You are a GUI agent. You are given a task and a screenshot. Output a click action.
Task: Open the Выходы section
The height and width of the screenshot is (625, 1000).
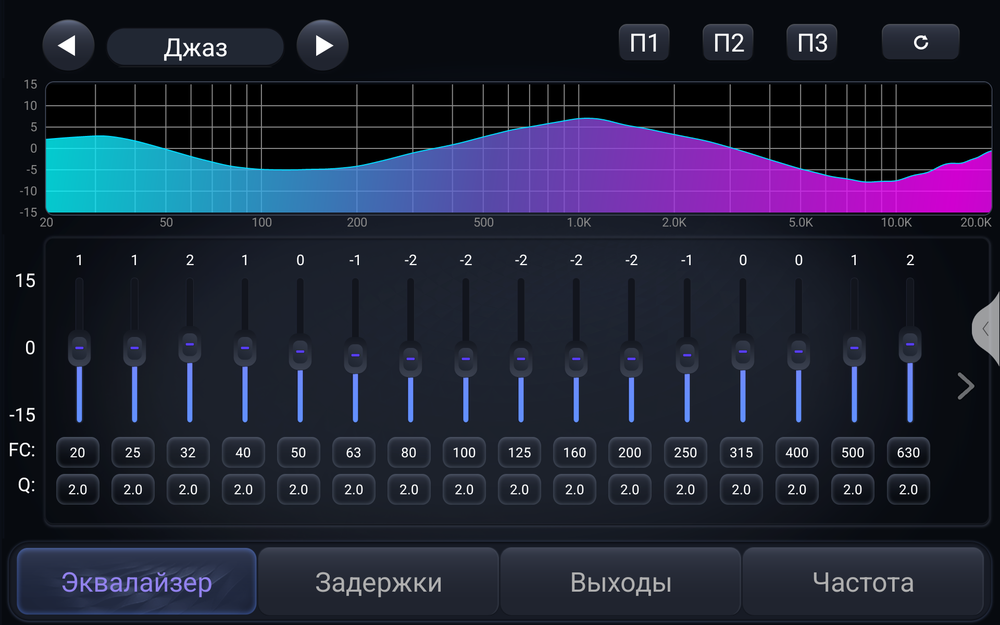(x=620, y=581)
